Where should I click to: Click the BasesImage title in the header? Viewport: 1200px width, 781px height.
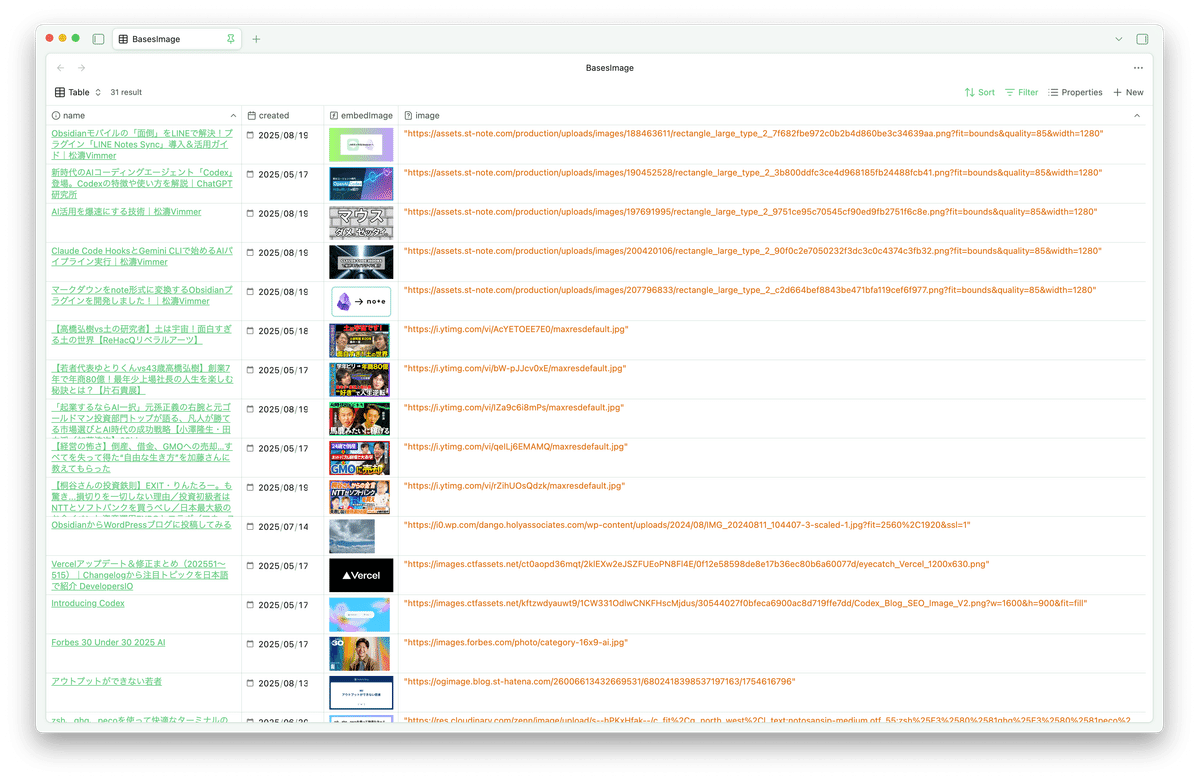point(610,68)
